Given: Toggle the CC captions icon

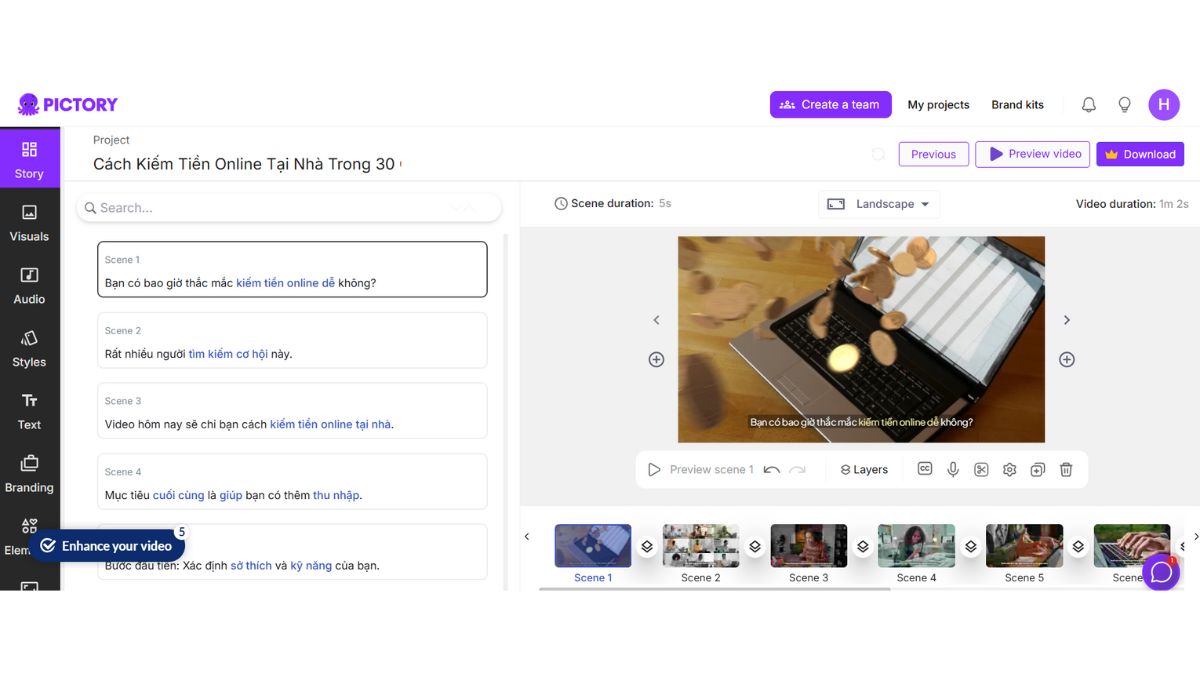Looking at the screenshot, I should (x=925, y=469).
